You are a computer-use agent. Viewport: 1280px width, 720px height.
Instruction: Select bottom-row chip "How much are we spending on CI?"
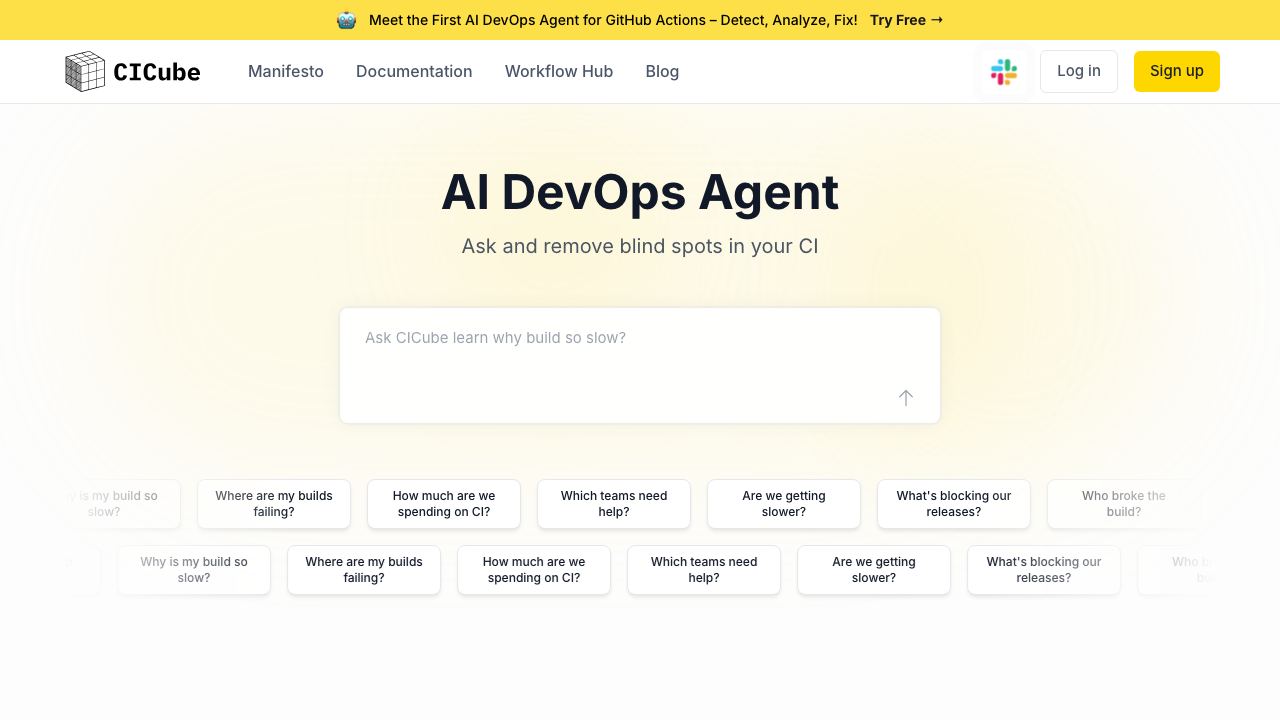534,570
